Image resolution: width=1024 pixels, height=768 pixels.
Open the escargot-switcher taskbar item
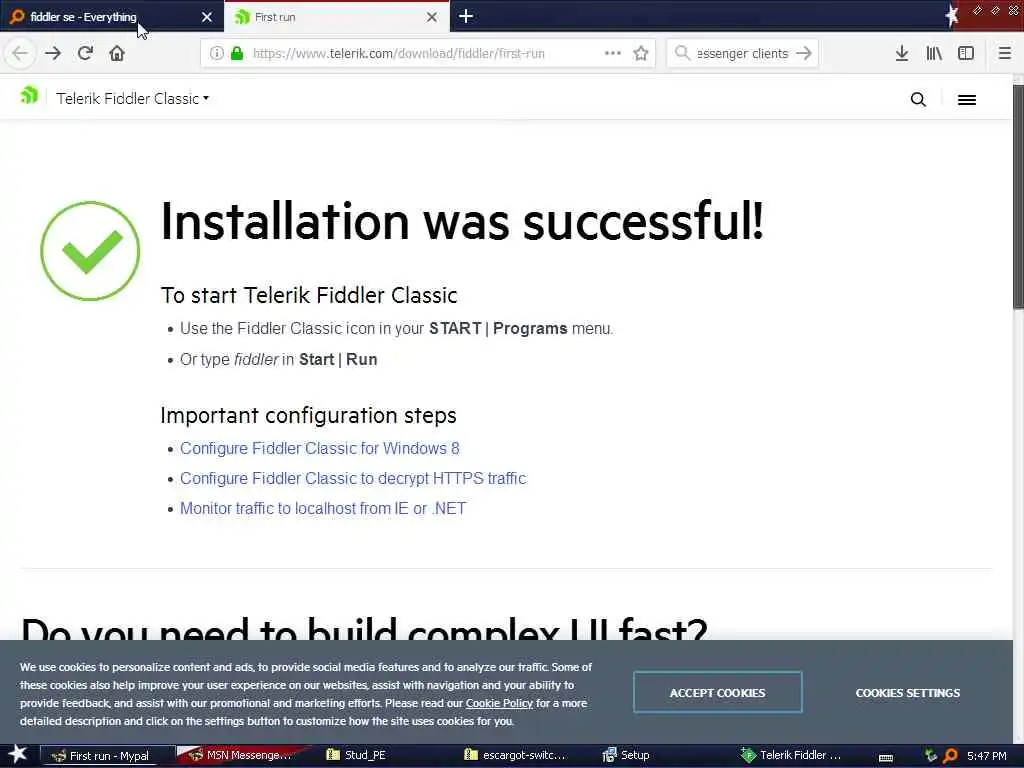click(x=515, y=756)
